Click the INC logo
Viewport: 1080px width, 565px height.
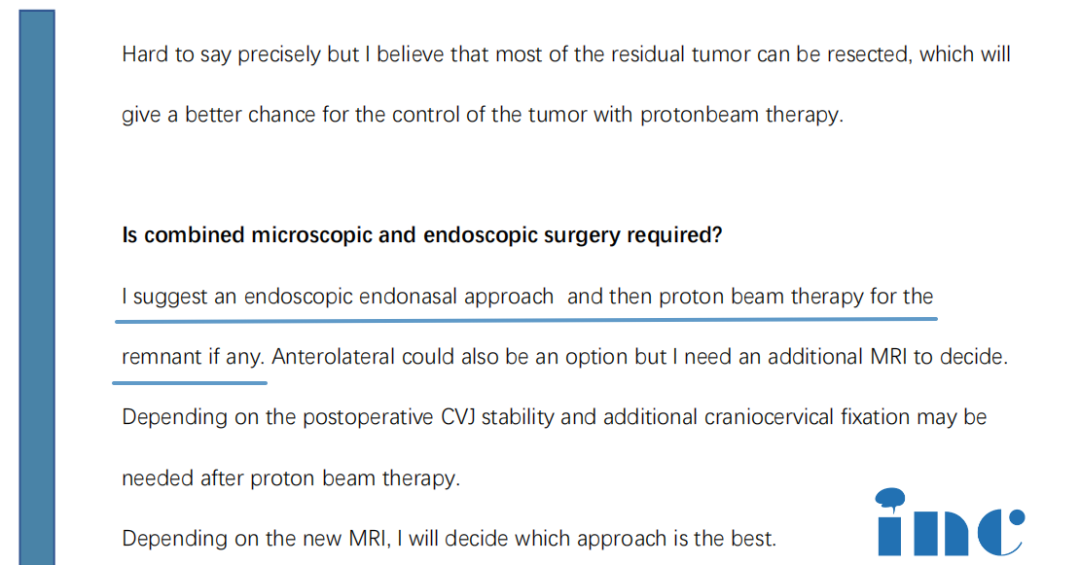(x=948, y=529)
